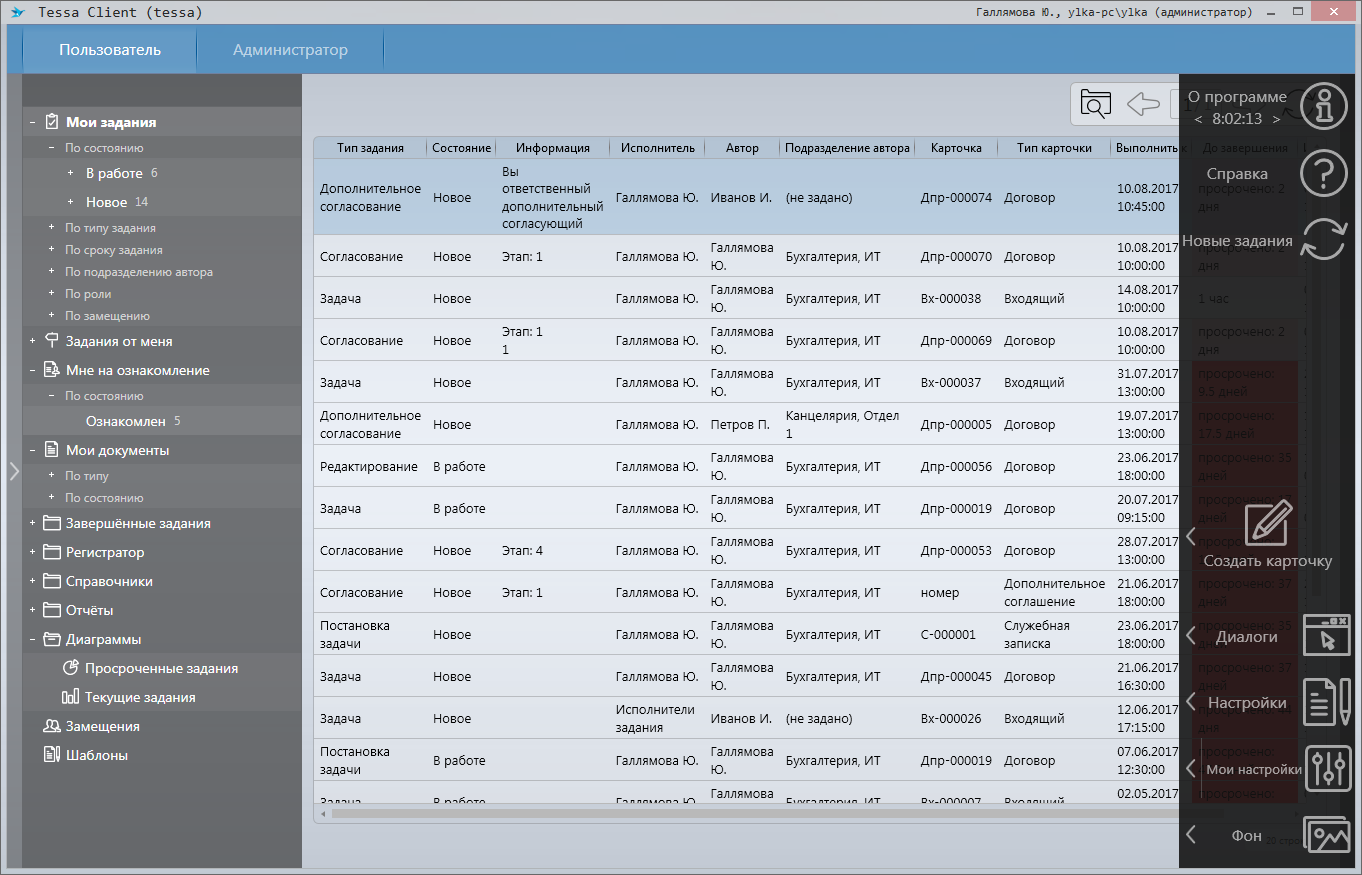Sort by the Тип задания column header

pos(370,148)
